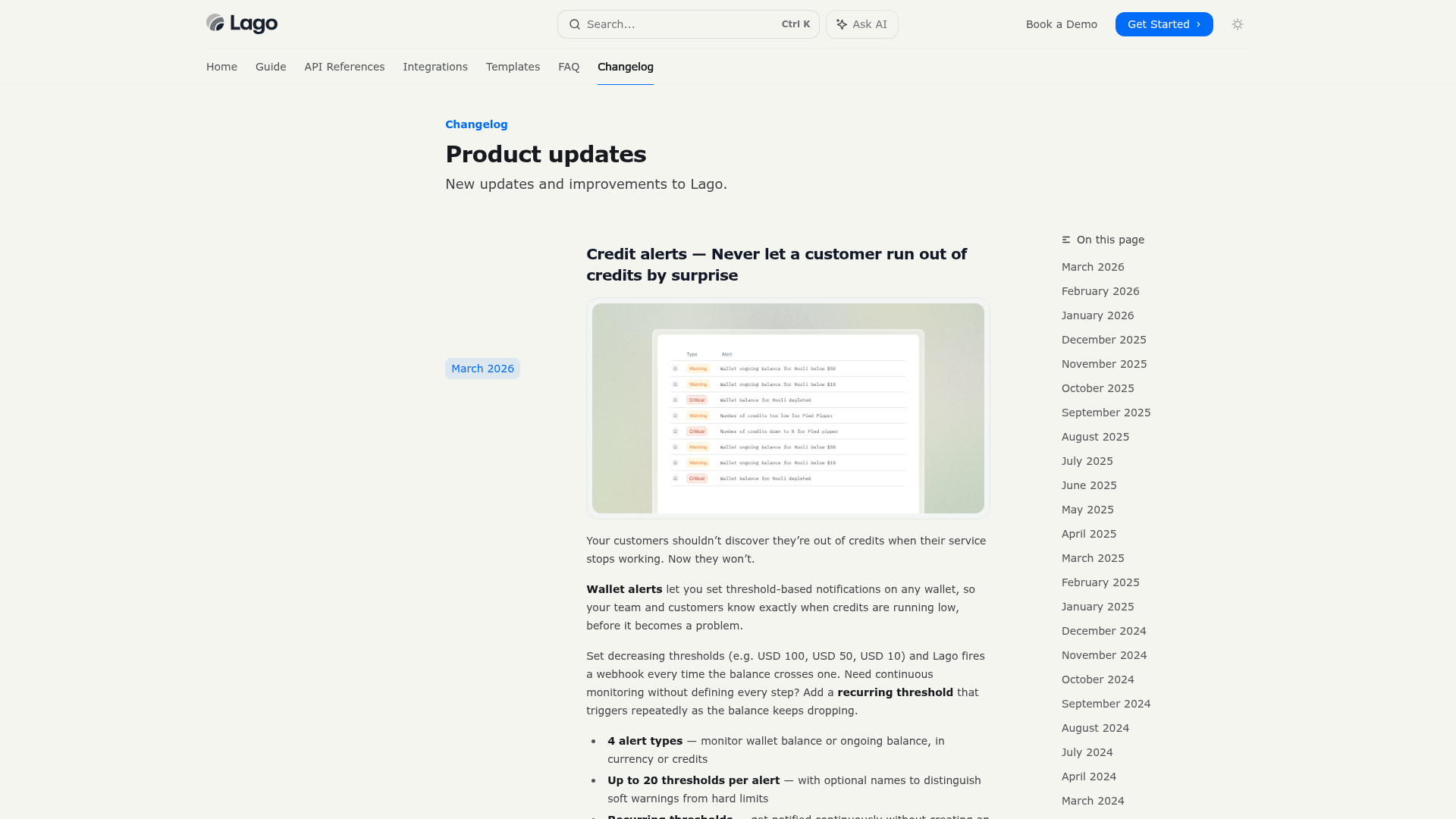Toggle the light/dark theme sun icon
Viewport: 1456px width, 819px height.
[1238, 24]
